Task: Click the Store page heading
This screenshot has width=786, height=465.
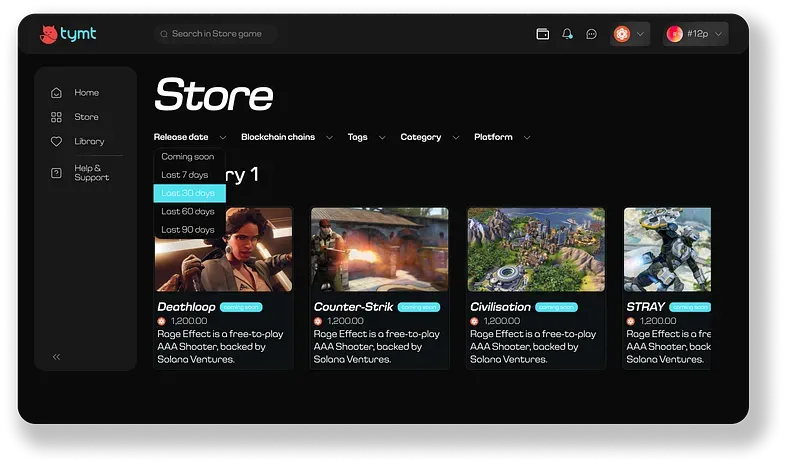Action: (214, 94)
